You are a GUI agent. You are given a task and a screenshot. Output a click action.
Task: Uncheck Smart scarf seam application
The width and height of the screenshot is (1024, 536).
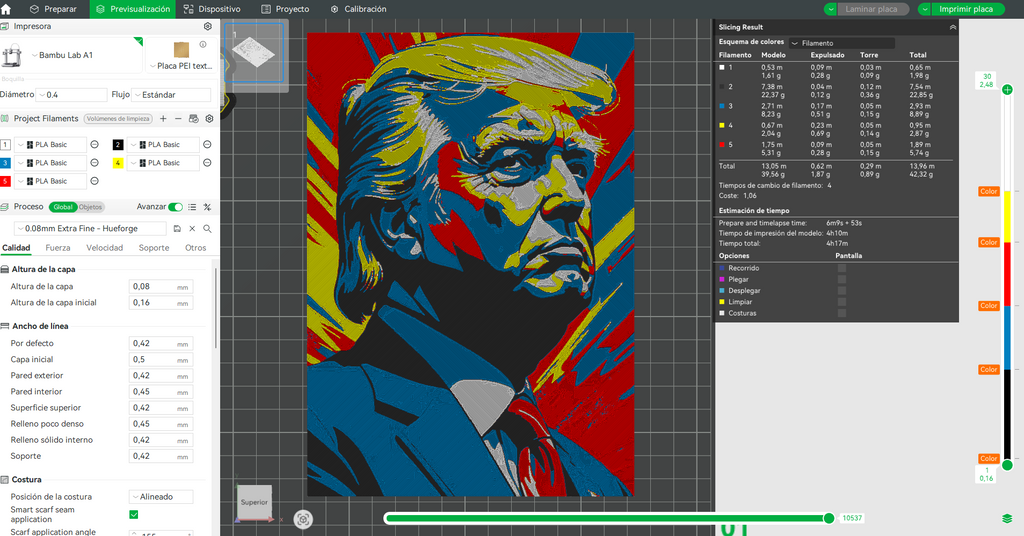134,514
